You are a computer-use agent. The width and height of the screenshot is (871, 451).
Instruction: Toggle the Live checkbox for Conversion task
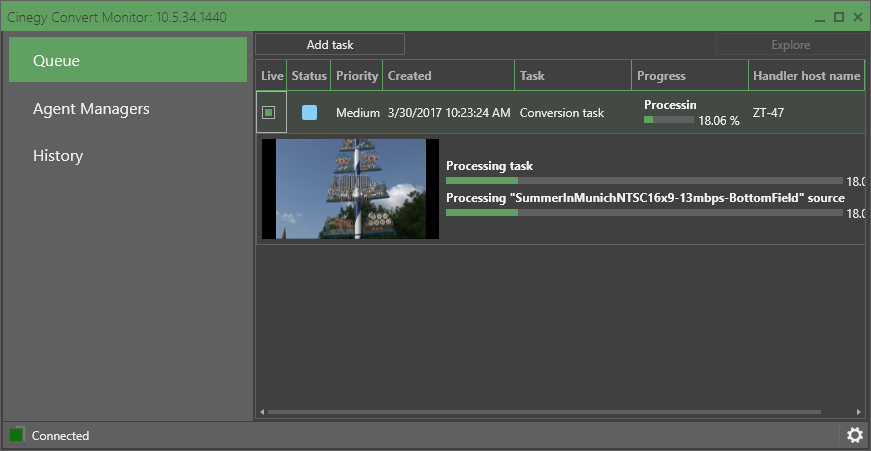pyautogui.click(x=269, y=113)
